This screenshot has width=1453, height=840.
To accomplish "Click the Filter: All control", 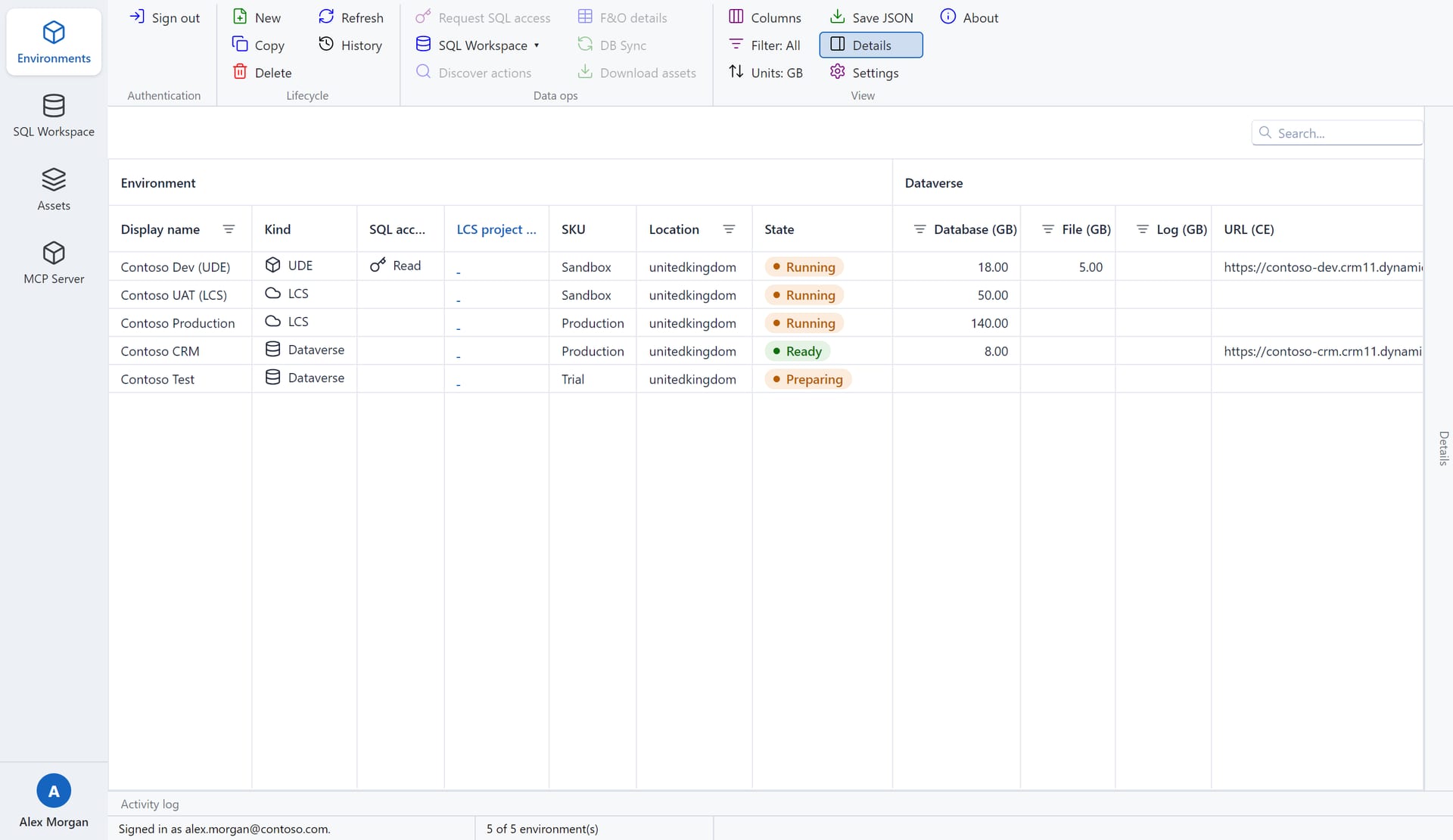I will pos(764,45).
